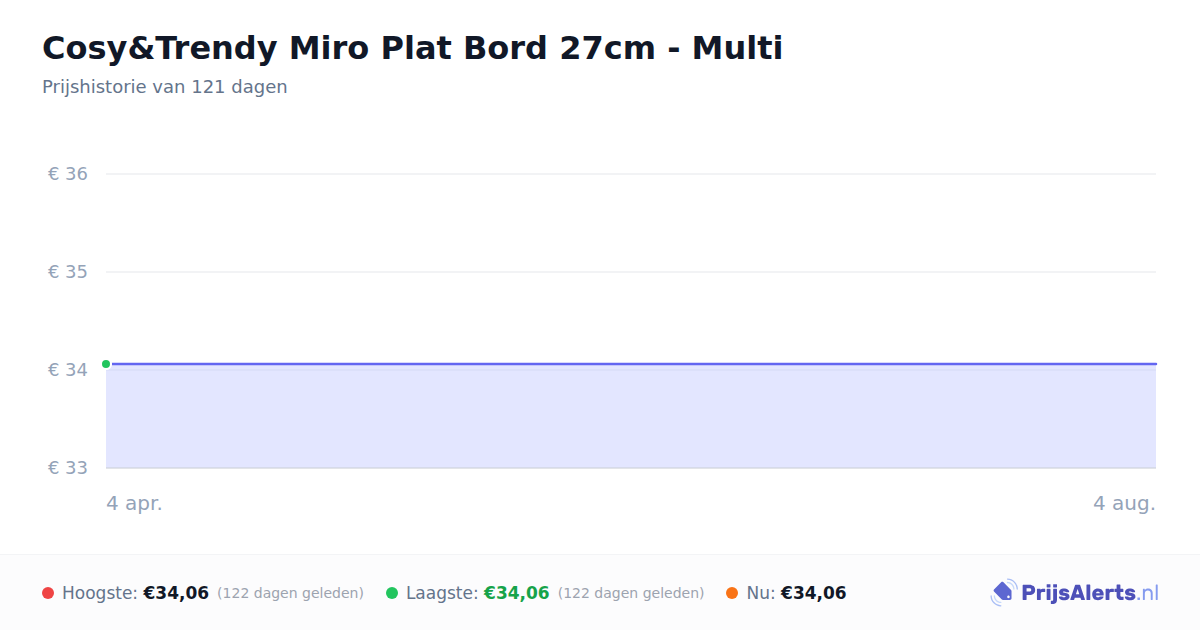Click the green data point on chart line

coord(106,364)
